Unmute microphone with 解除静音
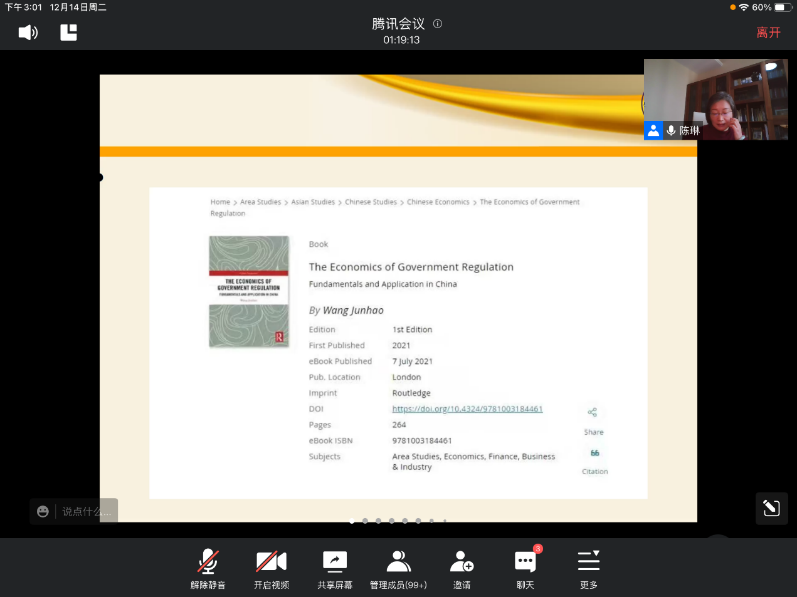 coord(208,568)
